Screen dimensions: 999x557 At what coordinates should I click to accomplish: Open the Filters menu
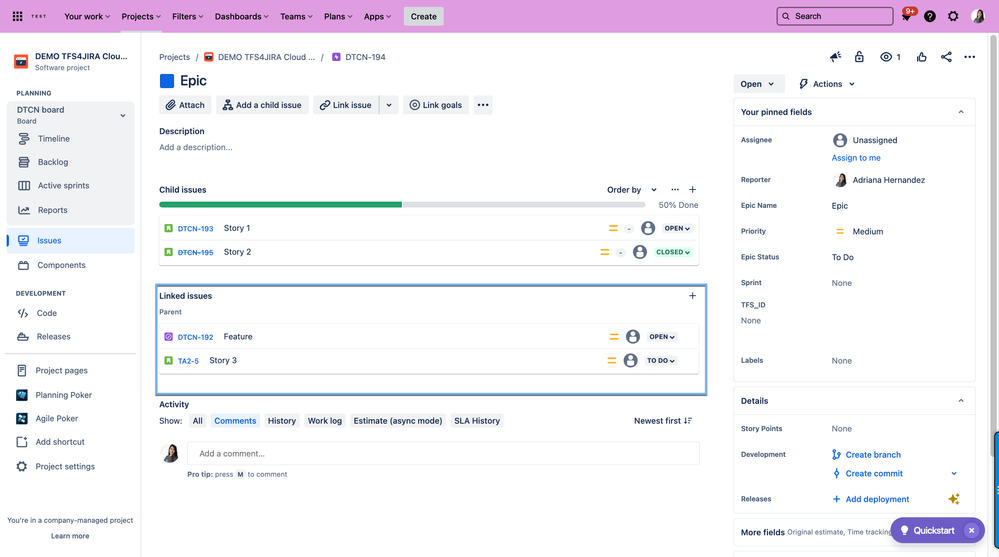point(187,17)
